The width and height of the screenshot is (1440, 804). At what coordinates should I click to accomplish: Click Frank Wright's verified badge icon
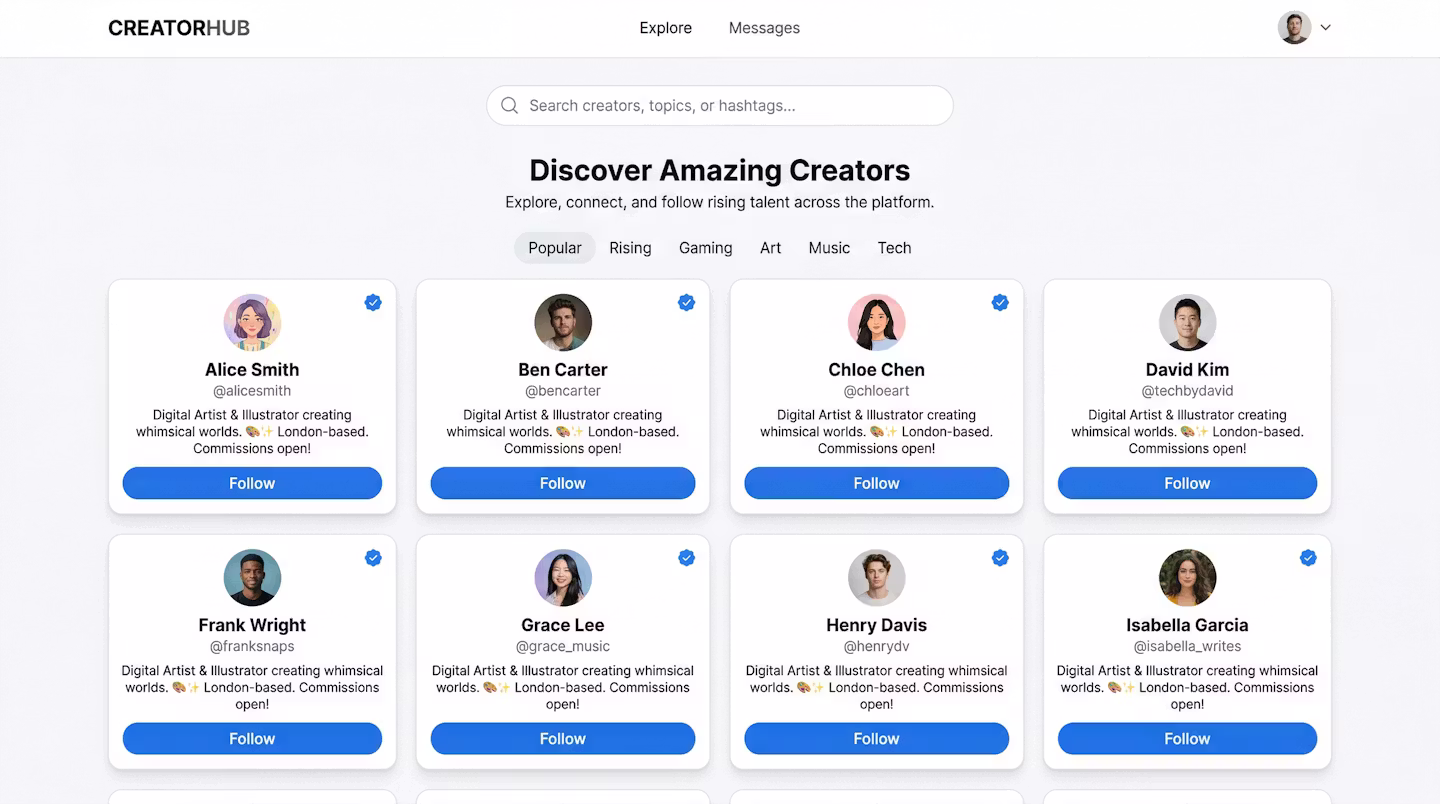[x=373, y=558]
